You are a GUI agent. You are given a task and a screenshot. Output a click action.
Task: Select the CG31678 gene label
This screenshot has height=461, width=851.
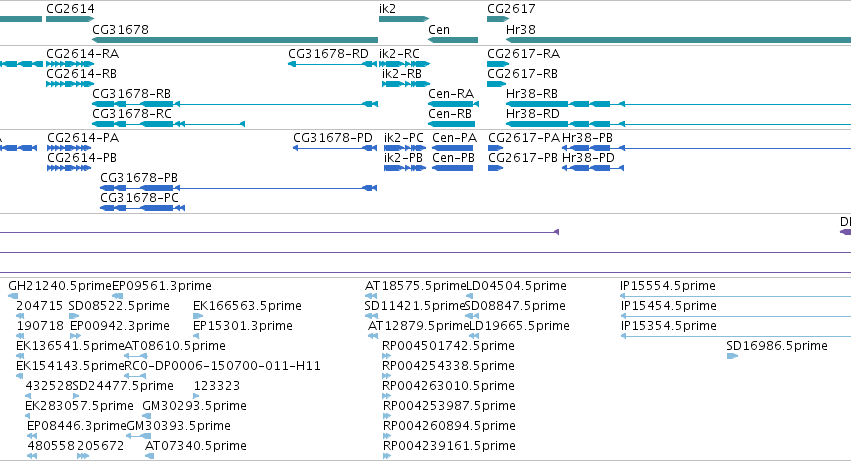click(120, 29)
